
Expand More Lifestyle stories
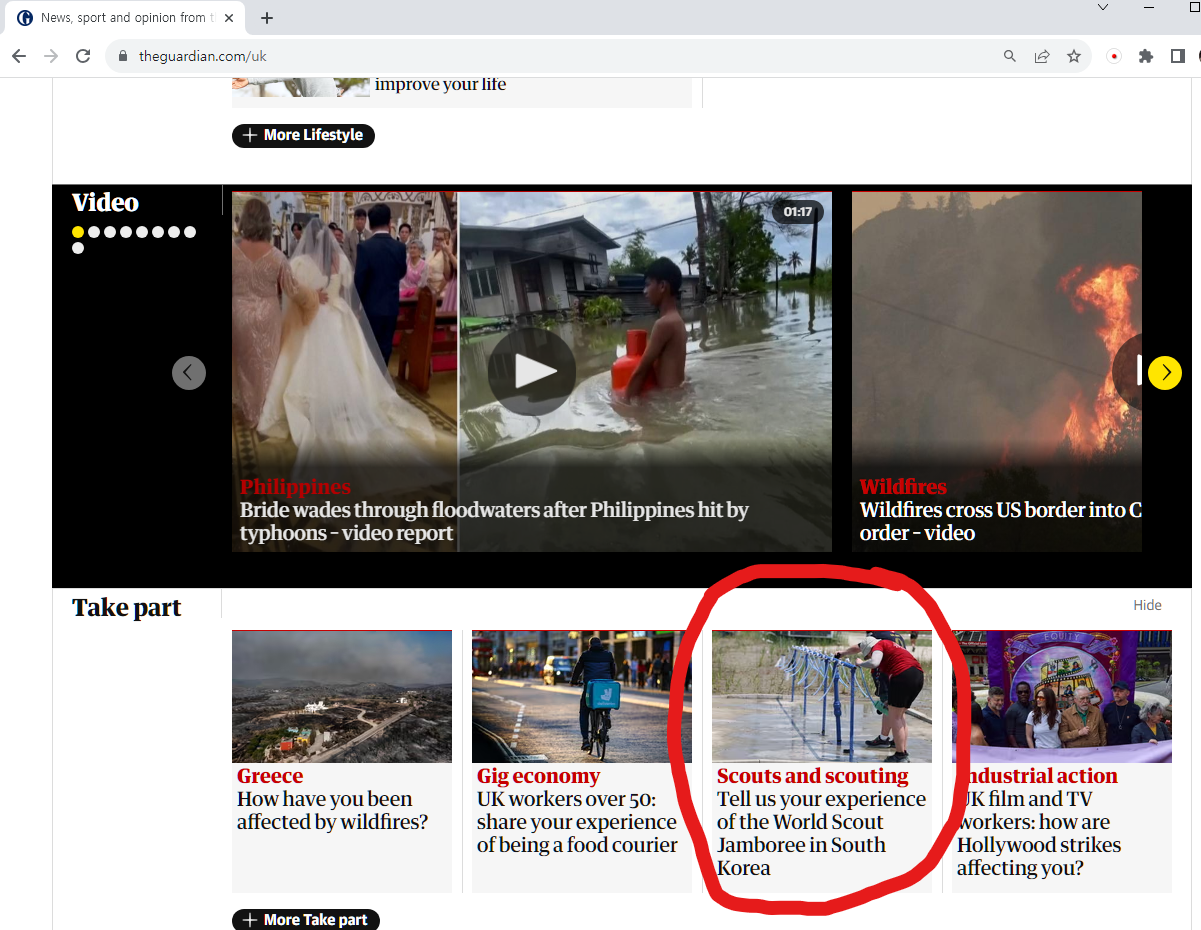pos(303,135)
